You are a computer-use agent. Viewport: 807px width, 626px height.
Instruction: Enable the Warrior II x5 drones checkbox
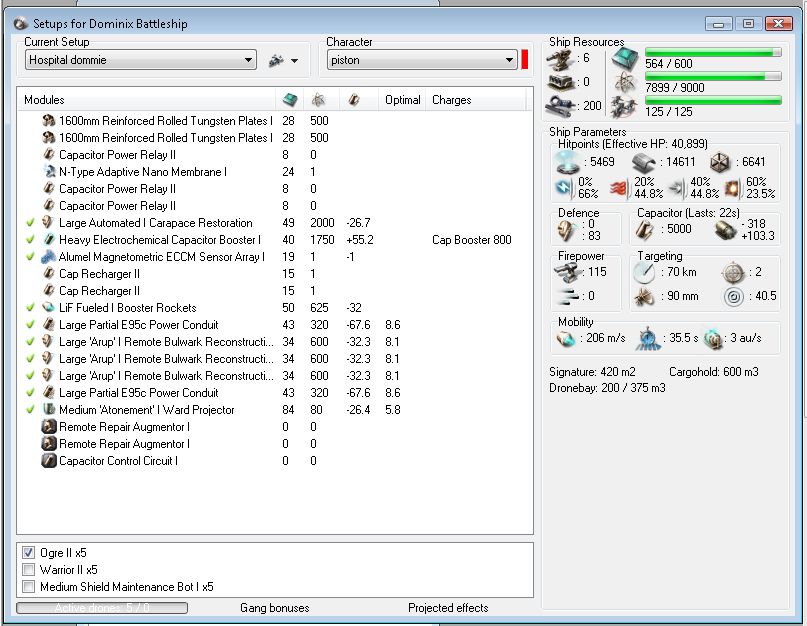(28, 570)
